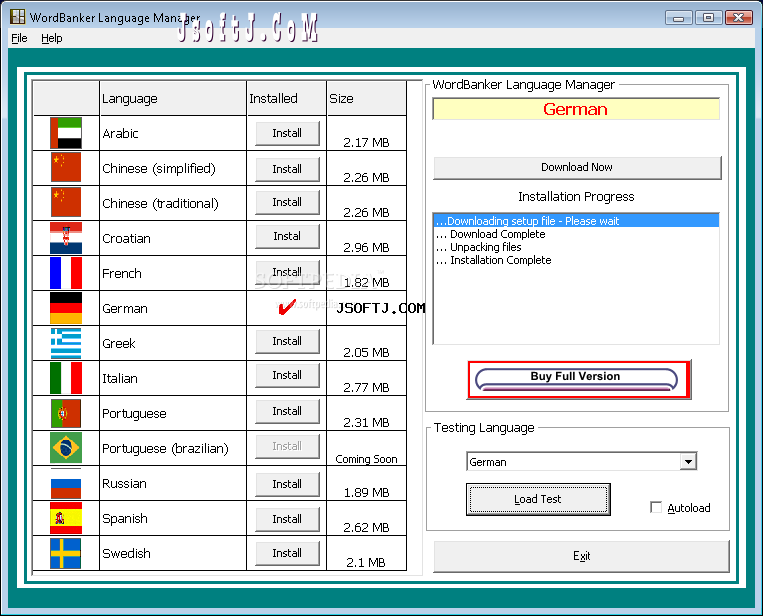Install the French language pack
This screenshot has height=616, width=763.
pyautogui.click(x=287, y=272)
